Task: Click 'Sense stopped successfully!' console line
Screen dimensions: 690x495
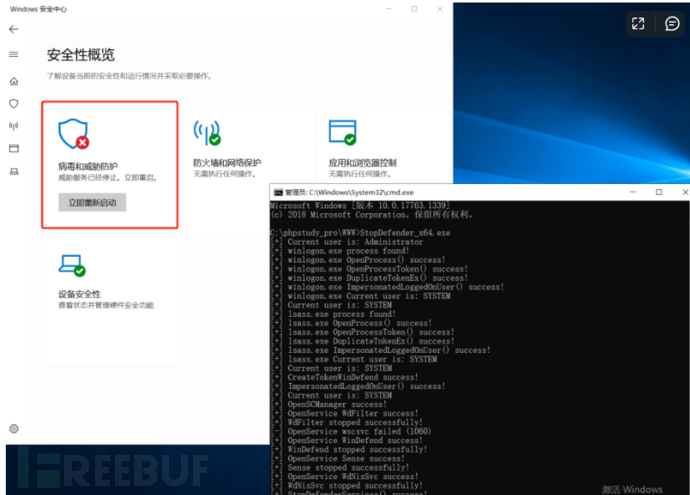Action: (x=348, y=468)
